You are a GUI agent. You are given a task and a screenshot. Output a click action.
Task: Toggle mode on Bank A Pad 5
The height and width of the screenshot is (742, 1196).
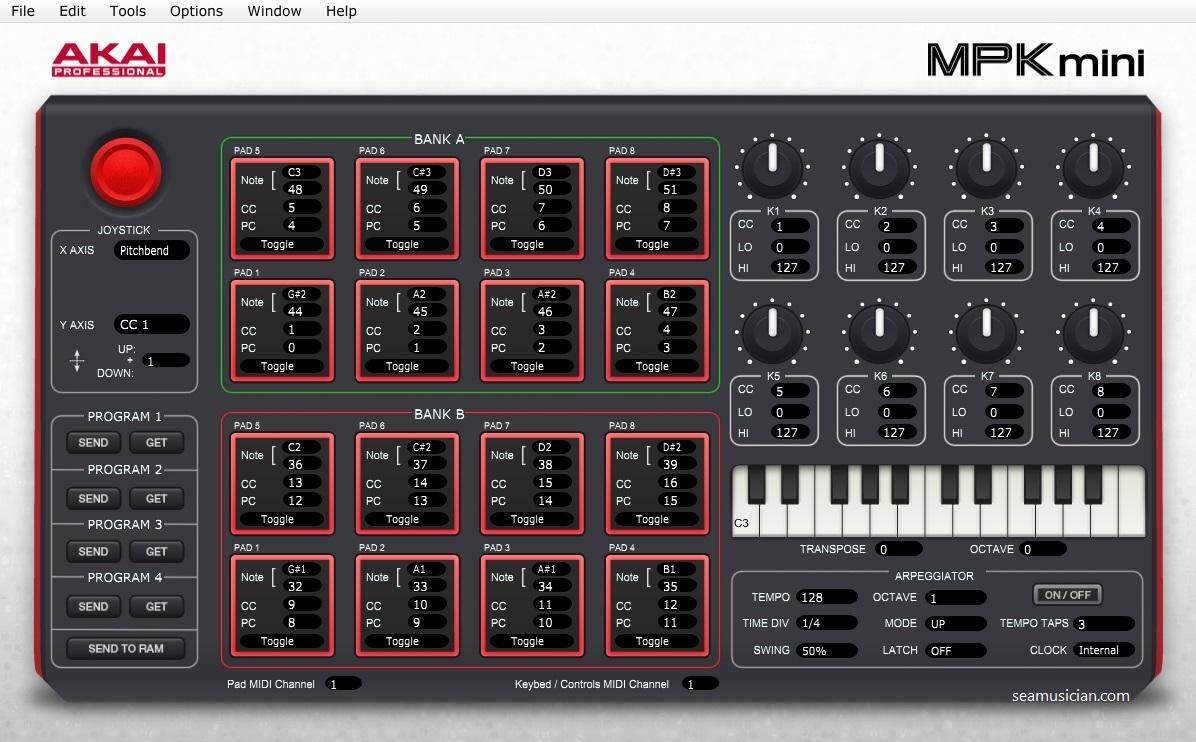click(x=277, y=244)
